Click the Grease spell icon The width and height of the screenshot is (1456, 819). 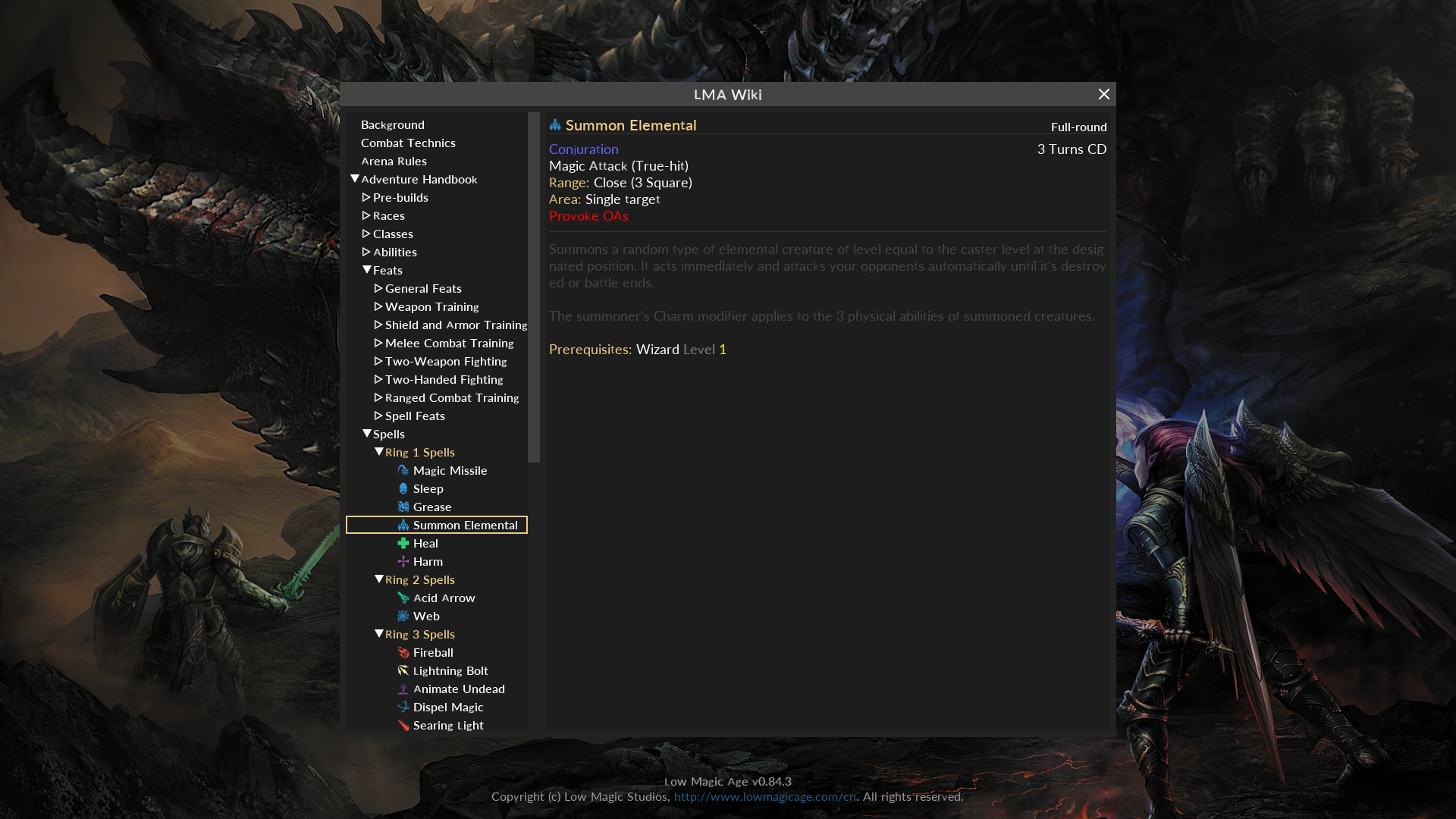pos(403,507)
